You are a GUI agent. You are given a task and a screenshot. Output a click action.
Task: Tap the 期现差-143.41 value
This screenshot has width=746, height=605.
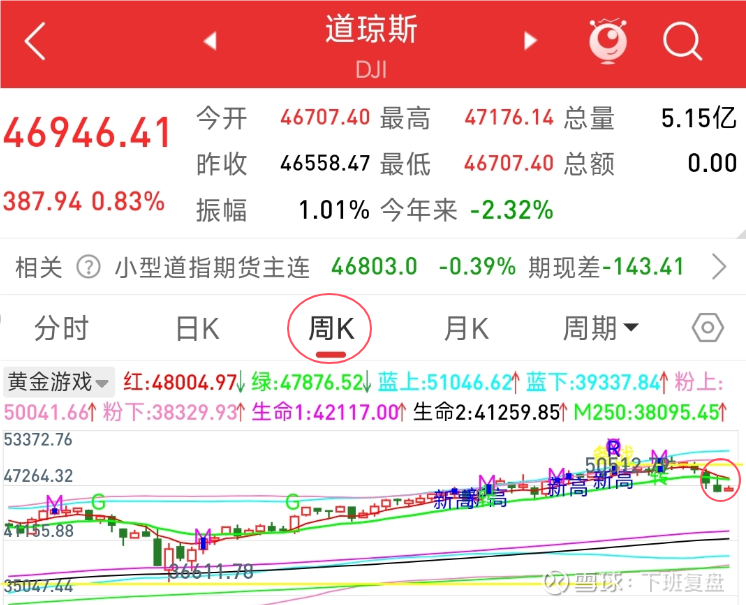(606, 267)
